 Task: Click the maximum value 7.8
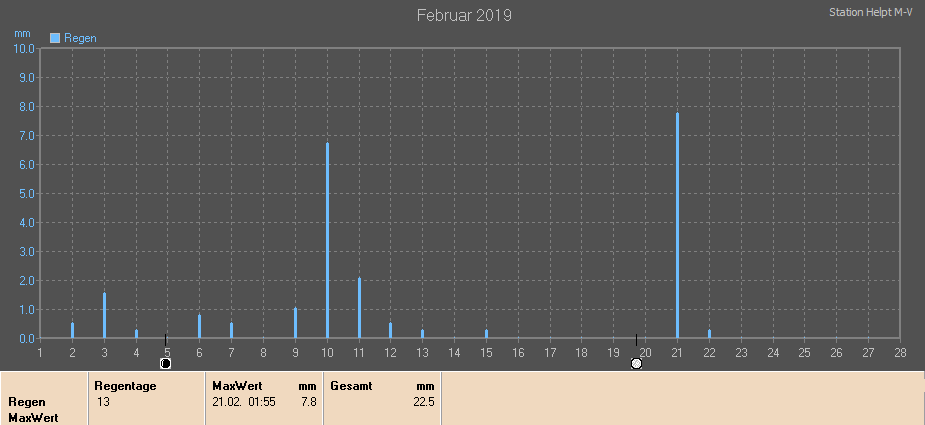pos(309,402)
